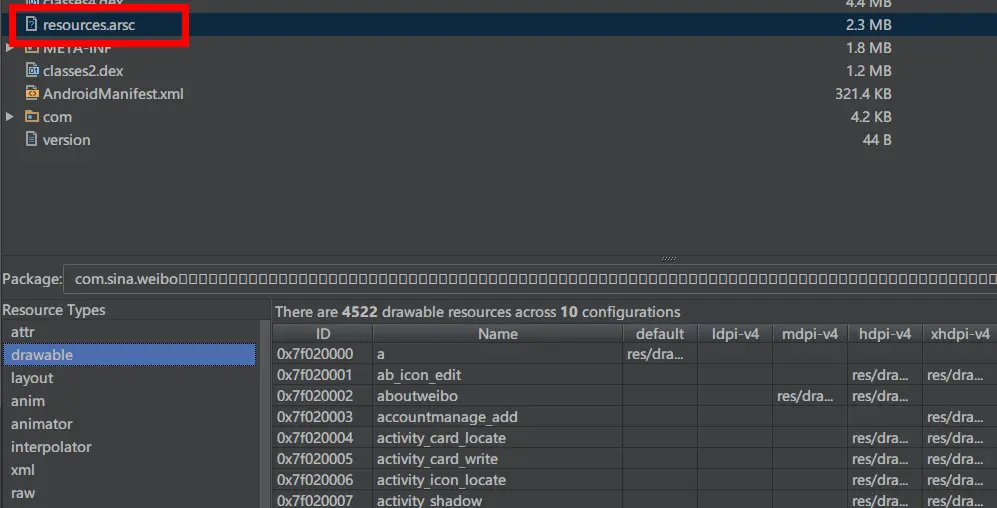Viewport: 997px width, 508px height.
Task: Click the resources.arsc file icon
Action: [31, 25]
